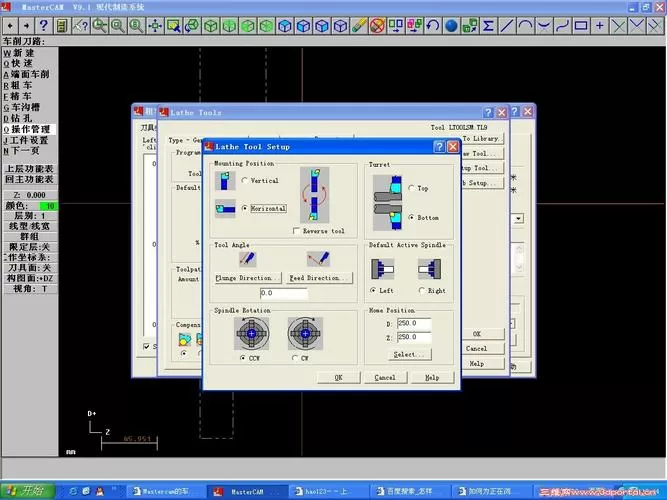This screenshot has width=667, height=500.
Task: Choose 车沟槽 from the lathe menu
Action: coord(22,107)
